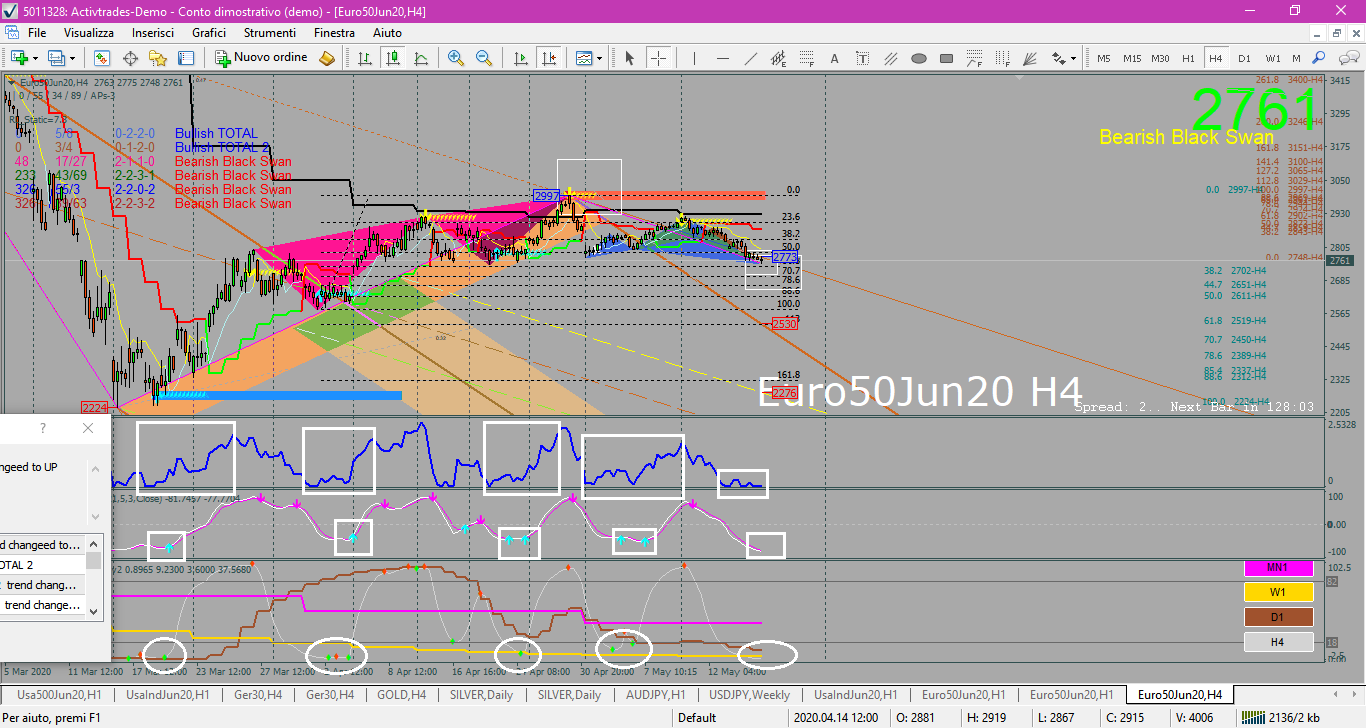Select the Fibonacci retracement tool
The height and width of the screenshot is (728, 1366).
[806, 58]
